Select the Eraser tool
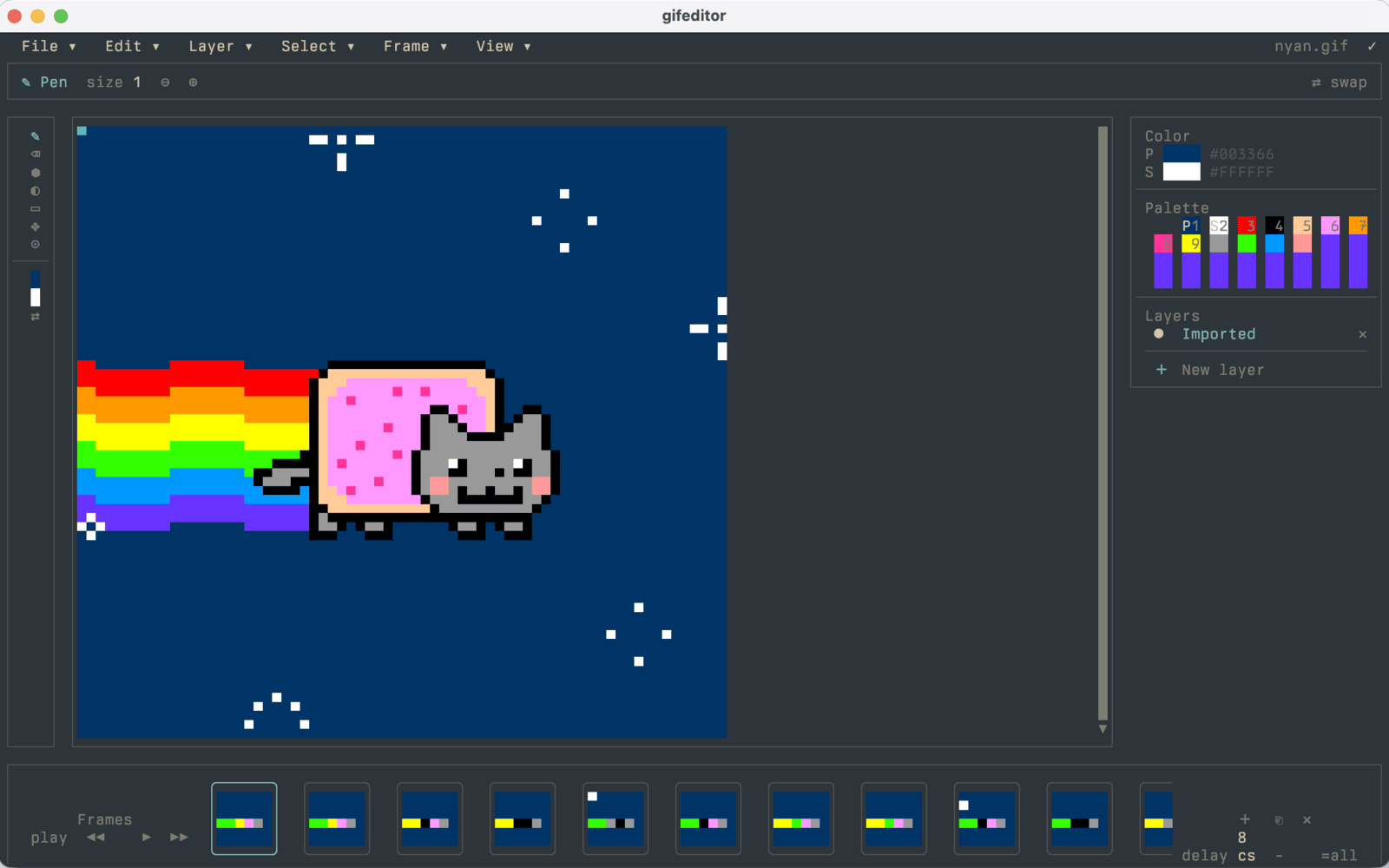The width and height of the screenshot is (1389, 868). pos(35,155)
